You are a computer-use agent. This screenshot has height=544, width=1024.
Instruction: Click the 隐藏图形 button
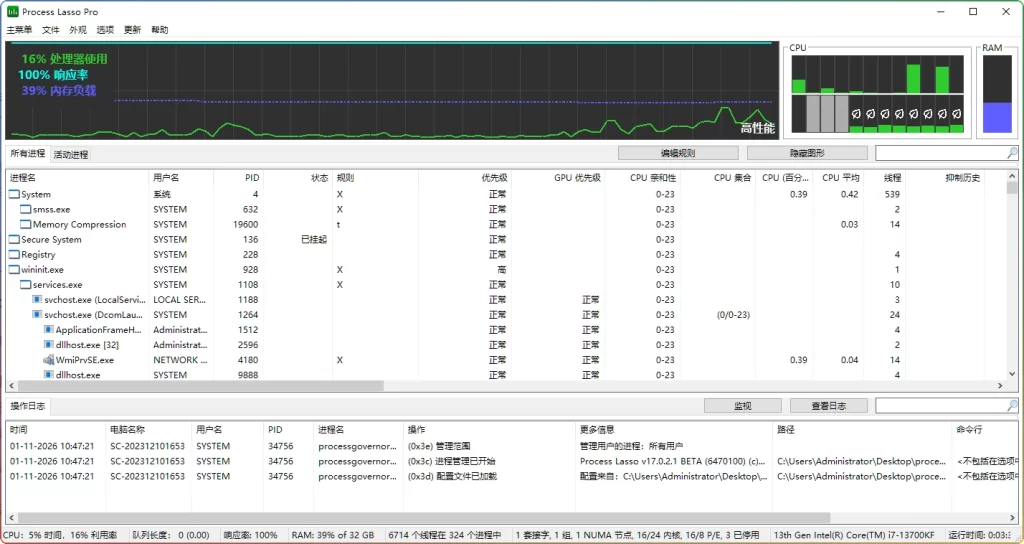[807, 153]
